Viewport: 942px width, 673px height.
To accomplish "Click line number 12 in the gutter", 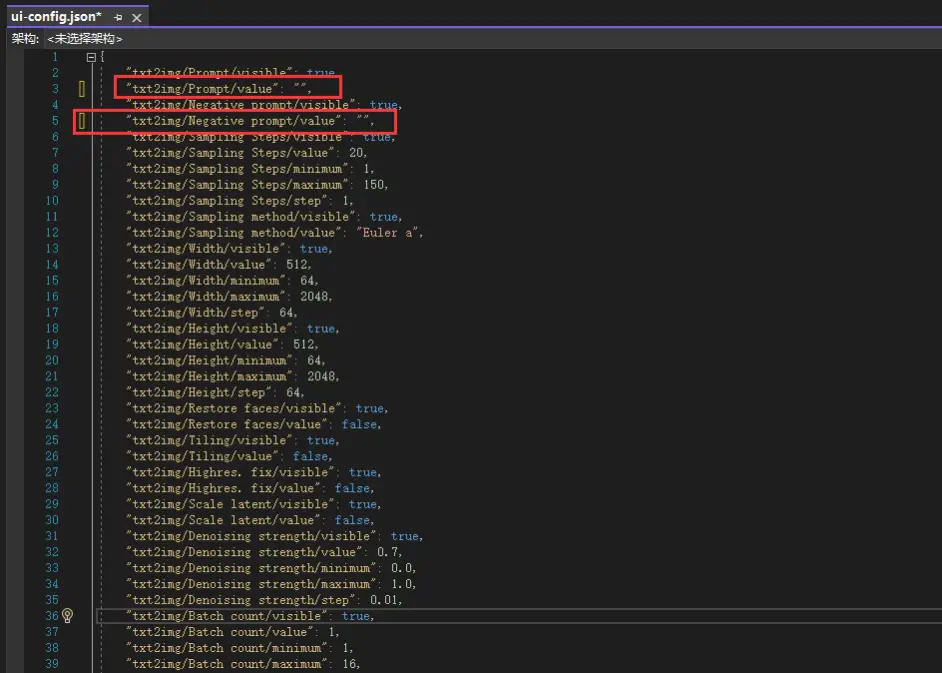I will coord(52,233).
